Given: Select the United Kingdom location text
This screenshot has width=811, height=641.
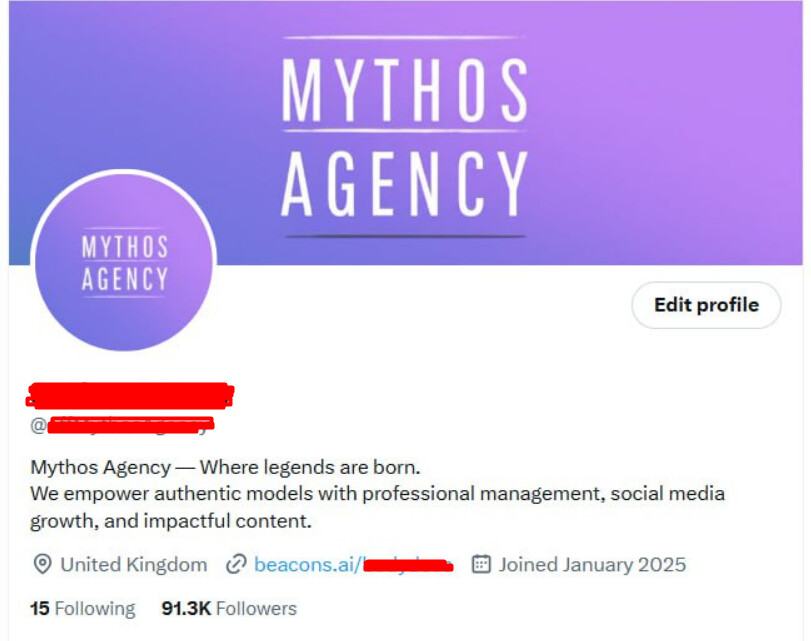Looking at the screenshot, I should [x=133, y=564].
